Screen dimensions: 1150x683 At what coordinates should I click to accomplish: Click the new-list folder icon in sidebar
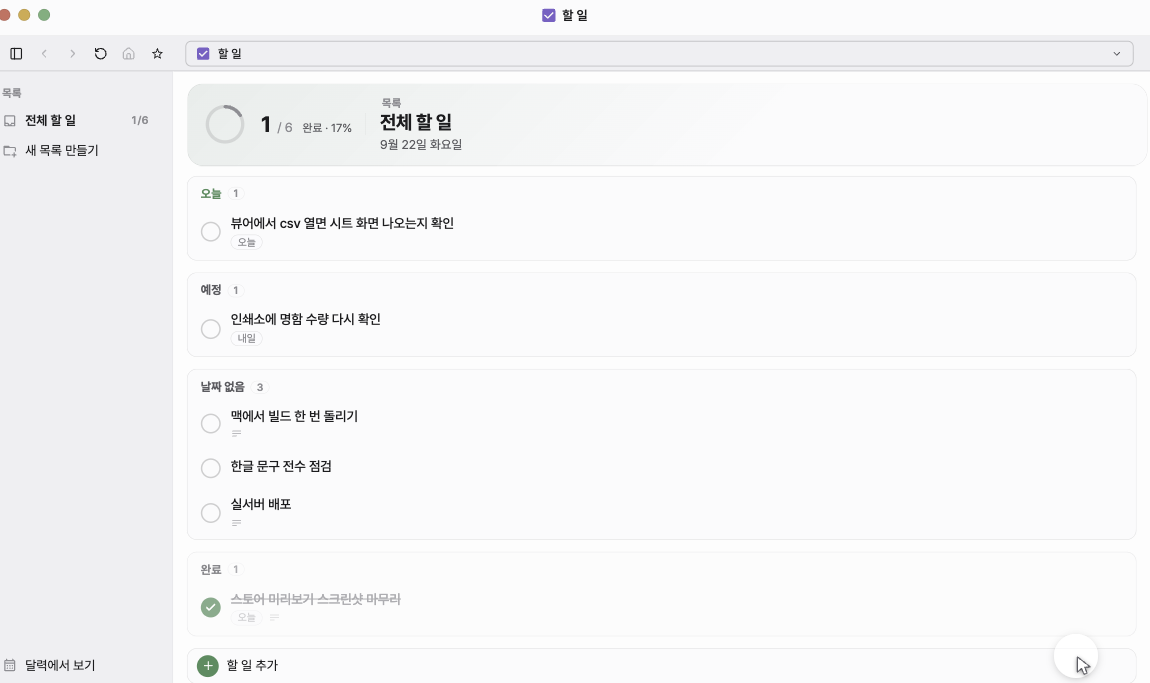10,151
